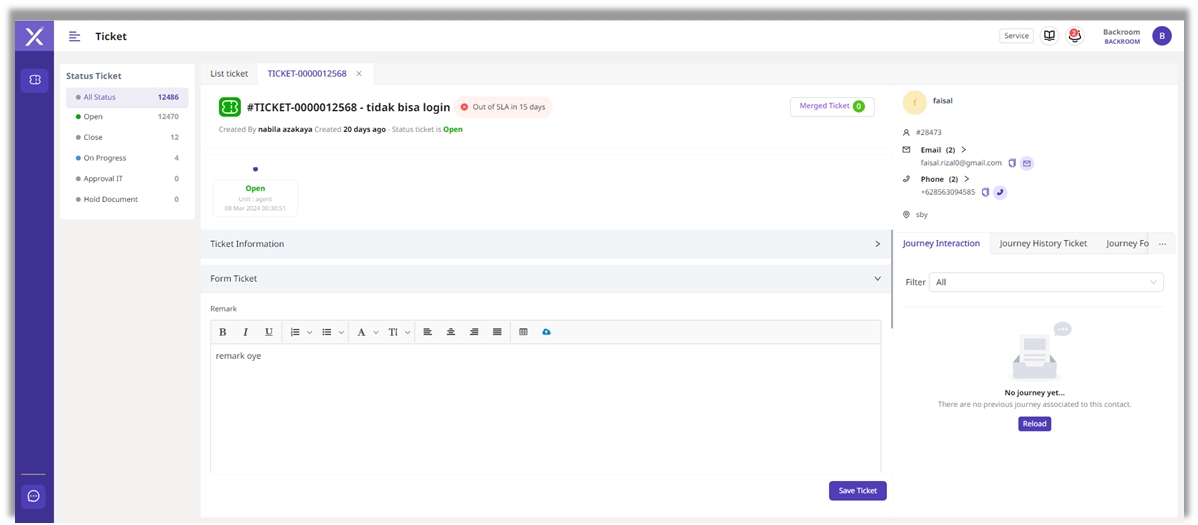Collapse the Form Ticket section
This screenshot has height=525, width=1198.
click(x=877, y=279)
